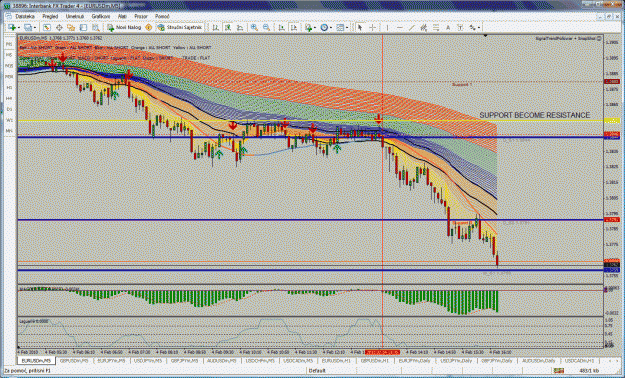Image resolution: width=625 pixels, height=378 pixels.
Task: Open the templates dropdown
Action: [x=342, y=28]
